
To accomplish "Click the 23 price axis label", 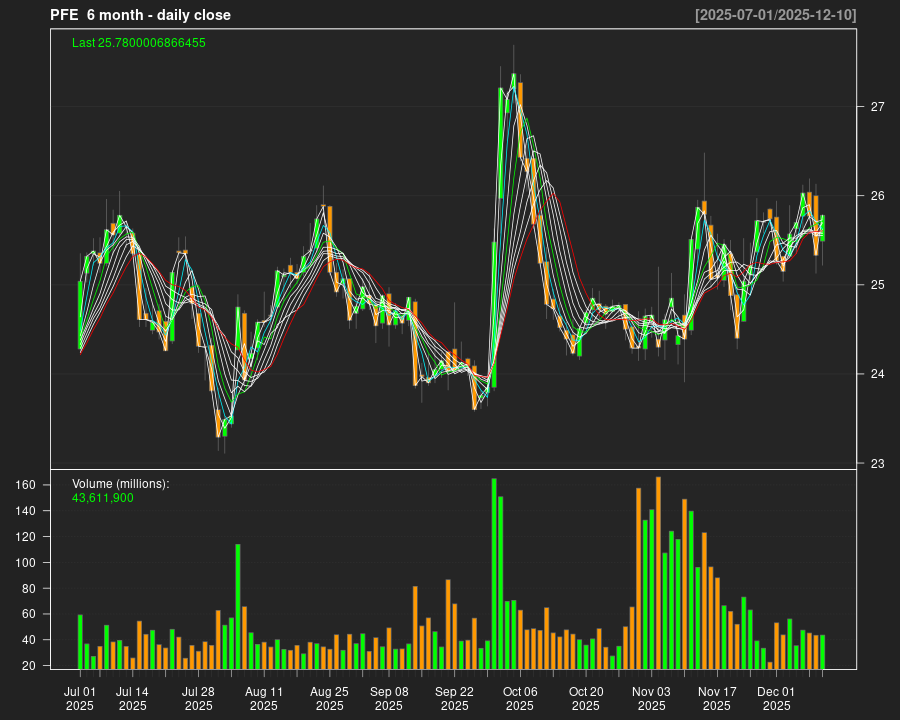I will click(877, 463).
